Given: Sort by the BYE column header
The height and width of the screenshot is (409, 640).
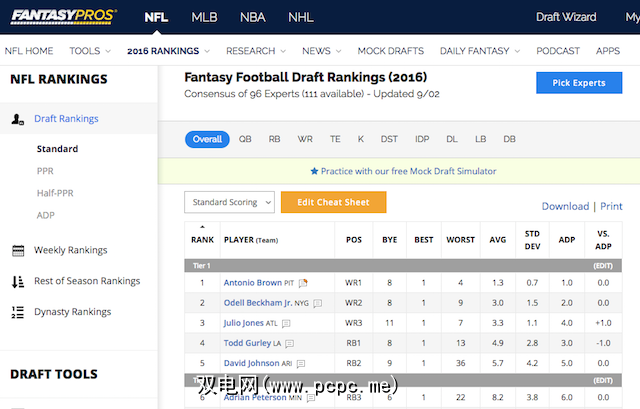Looking at the screenshot, I should [x=389, y=240].
